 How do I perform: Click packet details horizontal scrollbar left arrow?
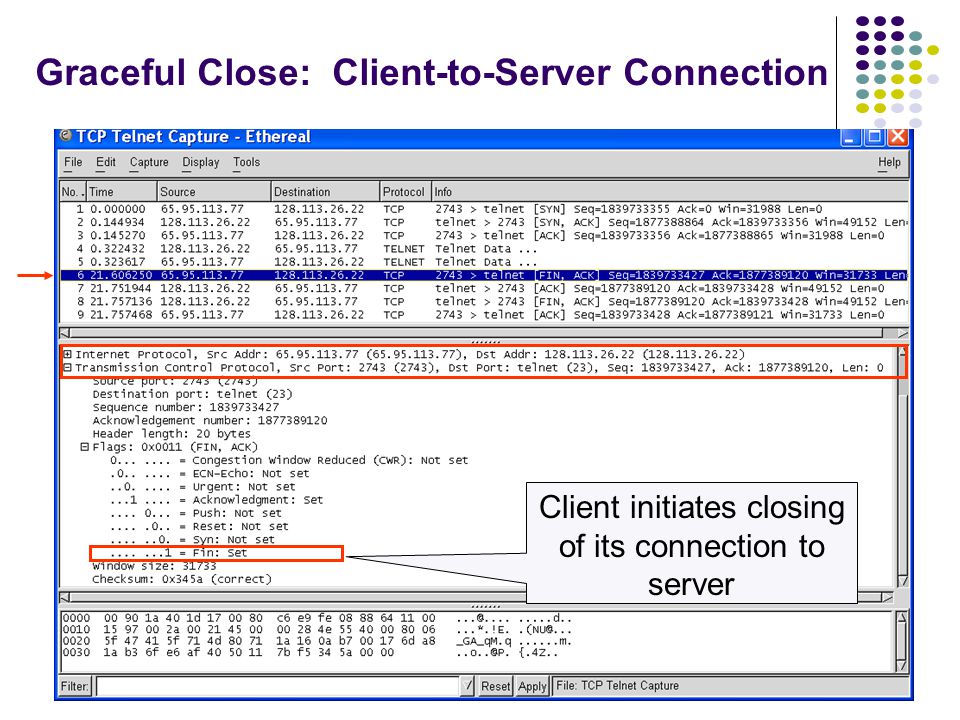[x=65, y=597]
